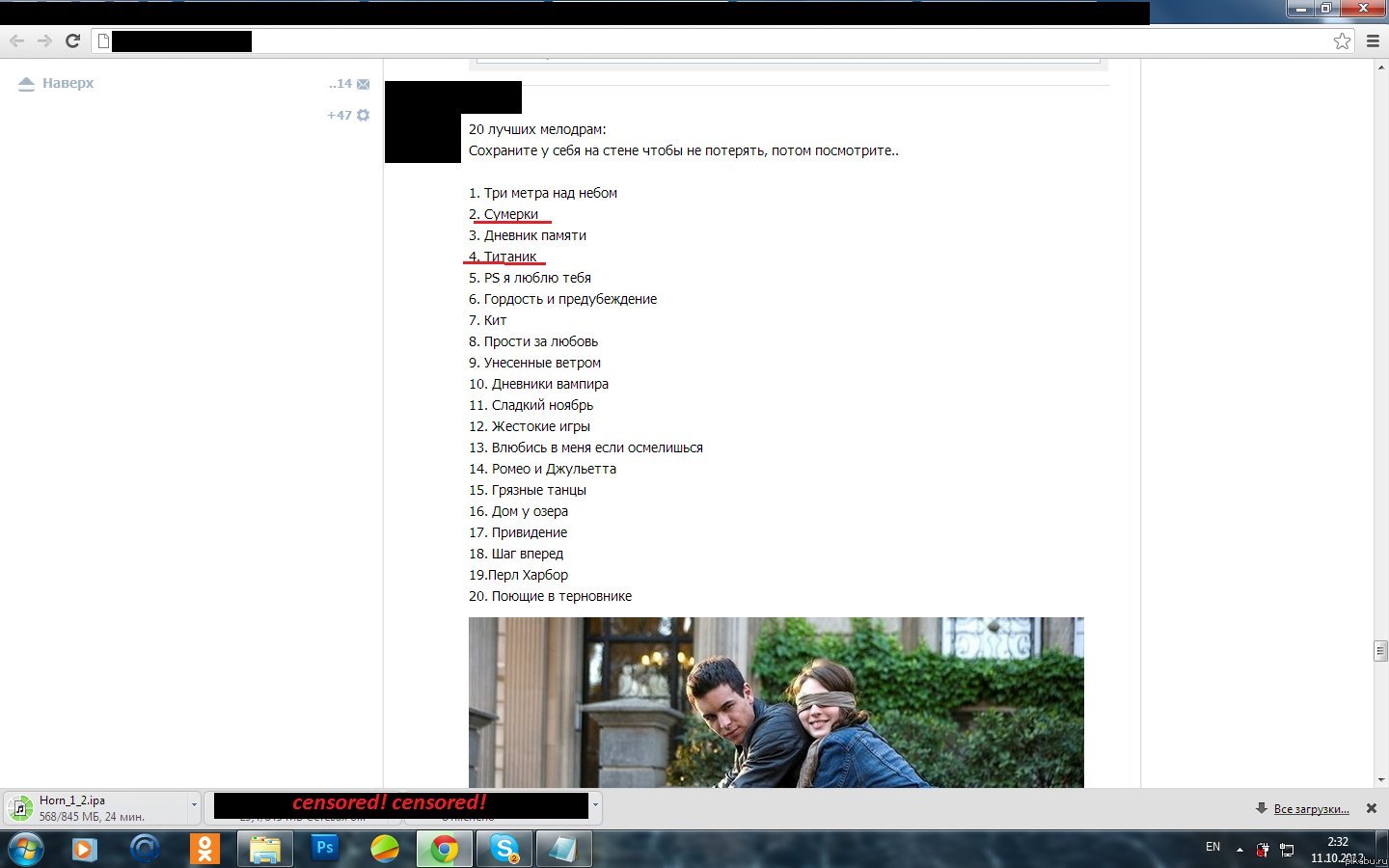Go back with the browser back arrow

click(x=16, y=41)
